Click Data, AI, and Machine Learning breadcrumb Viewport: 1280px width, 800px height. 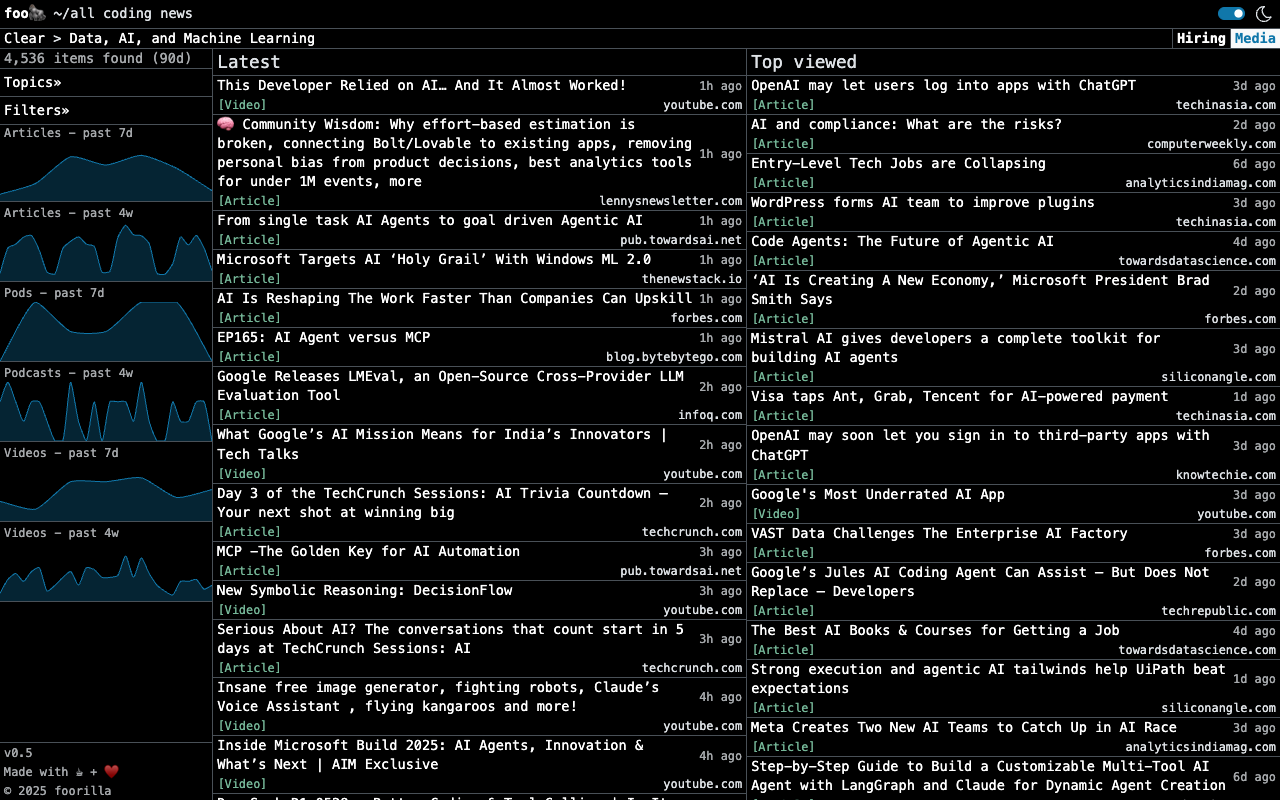click(192, 38)
